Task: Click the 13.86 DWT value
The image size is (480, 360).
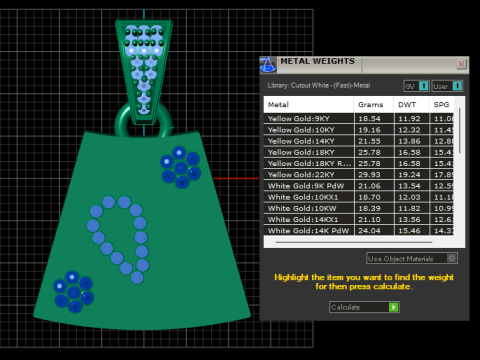Action: click(409, 141)
